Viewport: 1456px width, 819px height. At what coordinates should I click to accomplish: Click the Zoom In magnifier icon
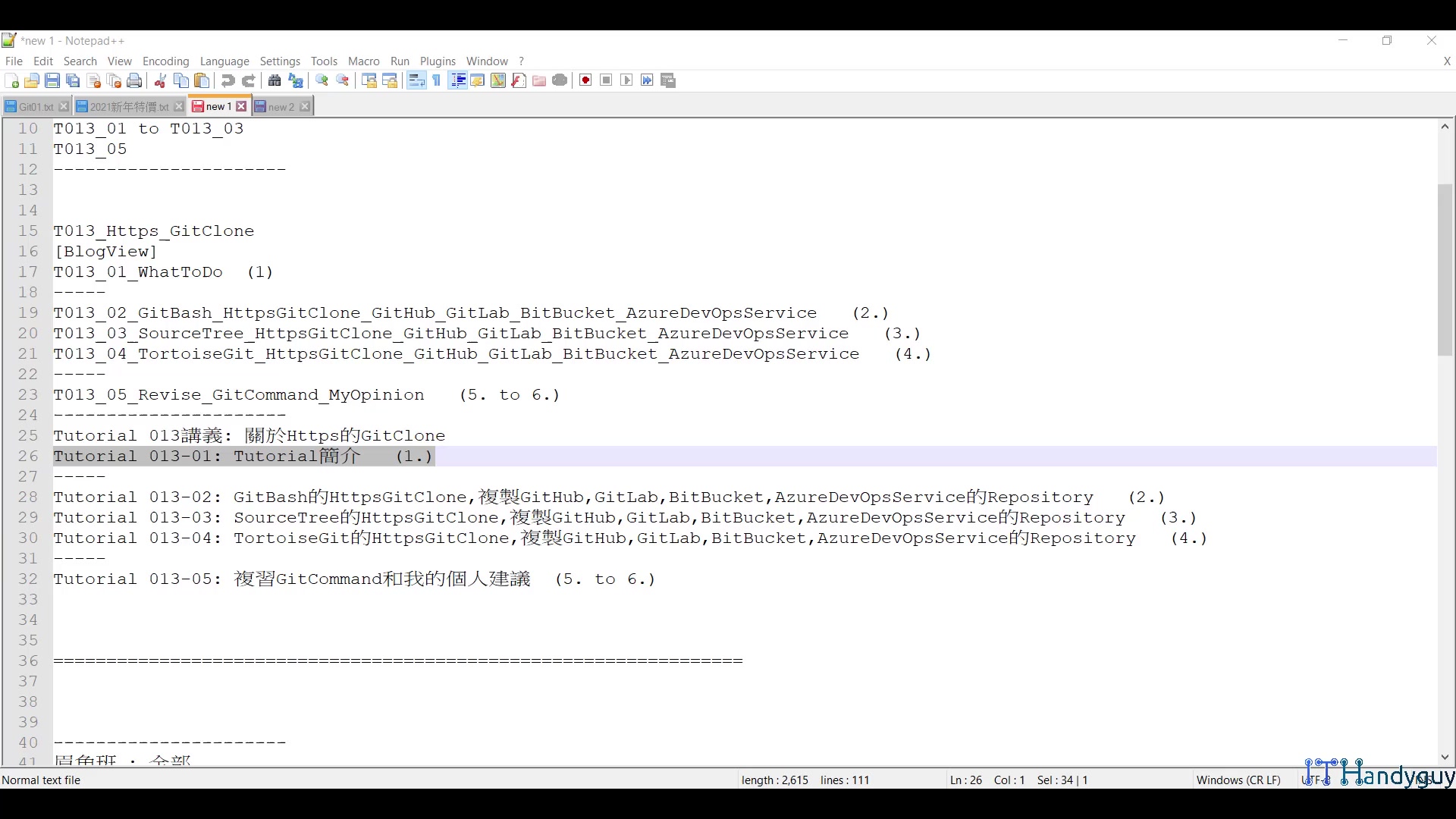tap(322, 81)
